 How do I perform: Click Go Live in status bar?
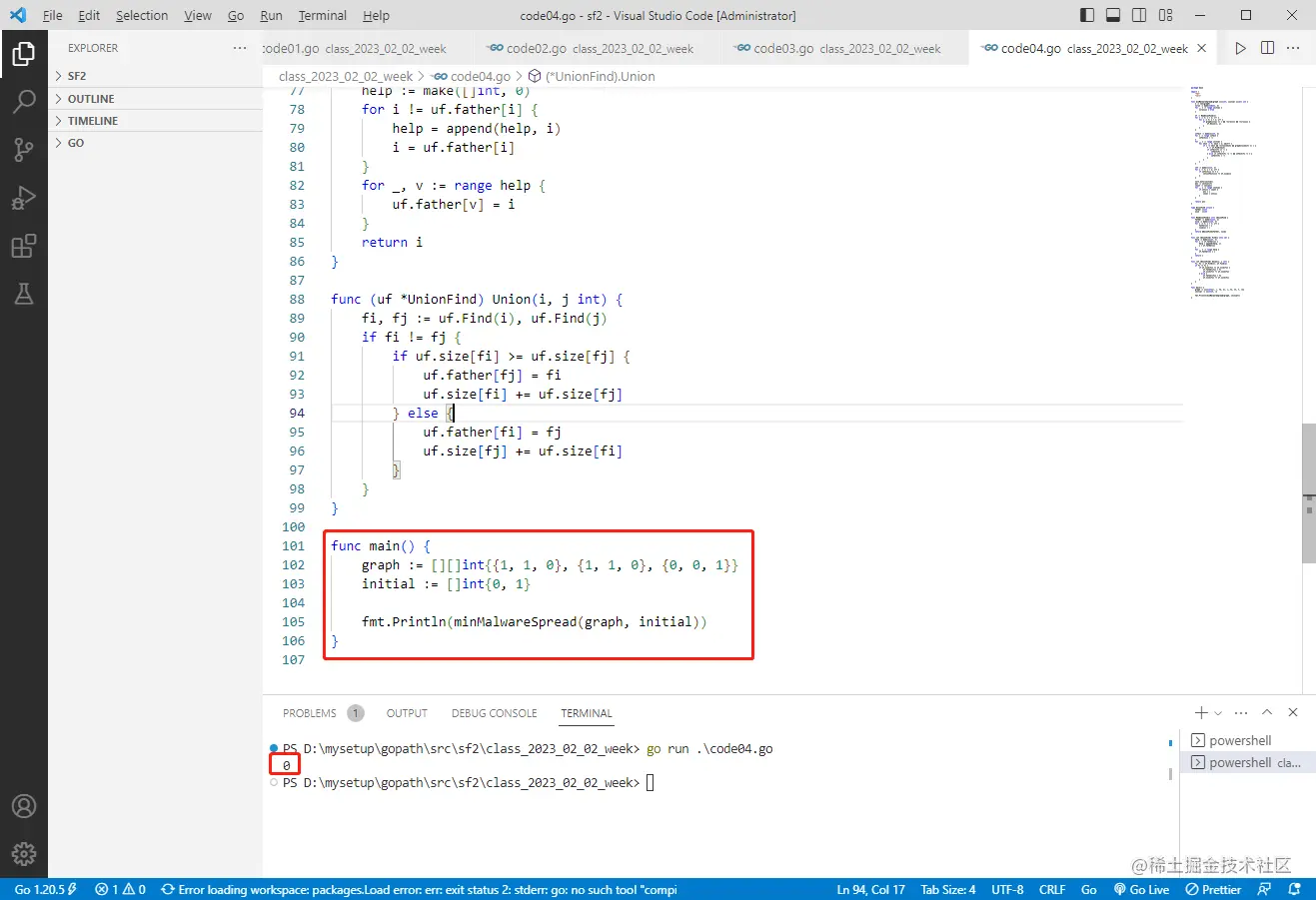click(x=1141, y=889)
